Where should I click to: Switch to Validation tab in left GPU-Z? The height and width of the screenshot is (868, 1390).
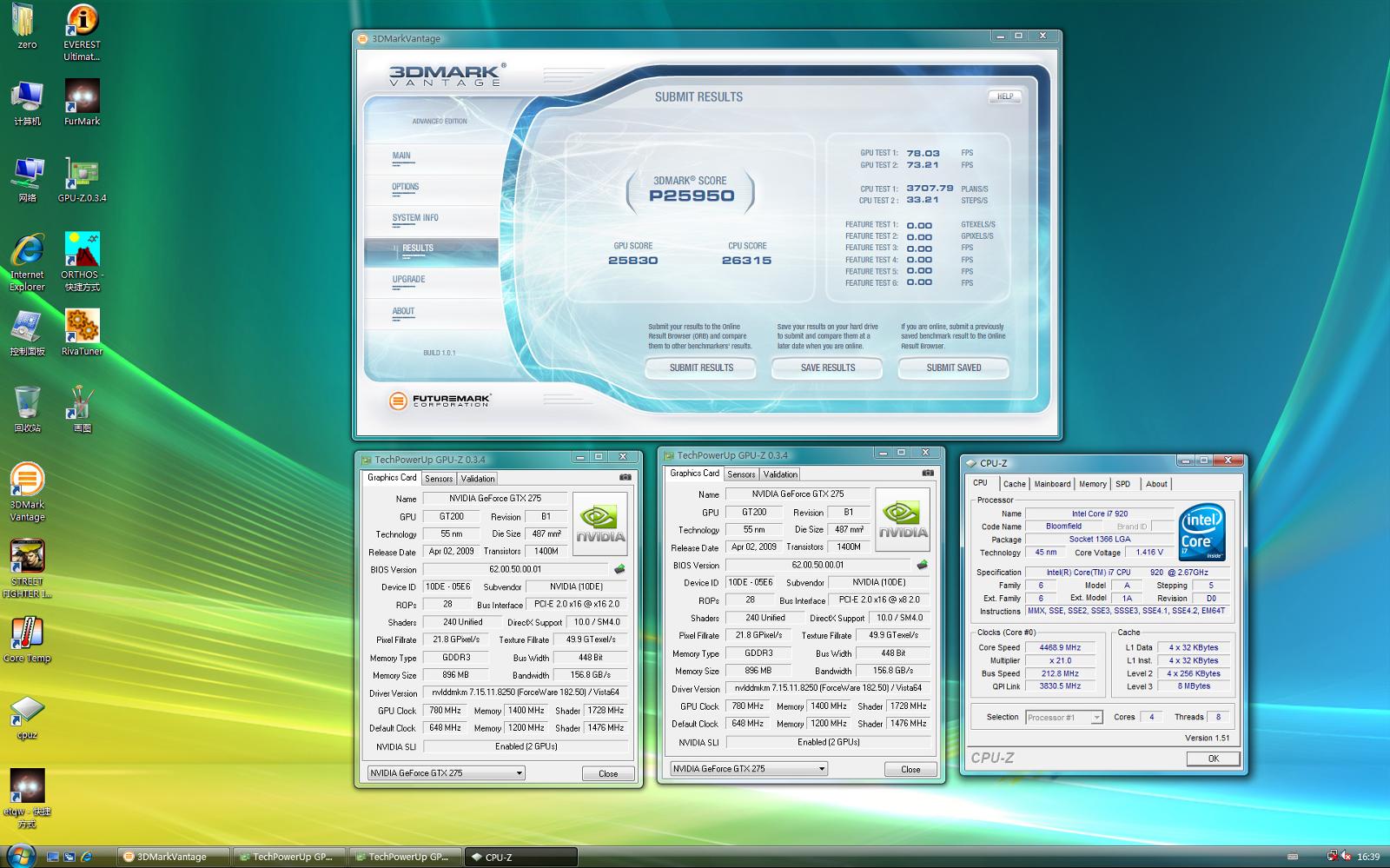pos(477,479)
